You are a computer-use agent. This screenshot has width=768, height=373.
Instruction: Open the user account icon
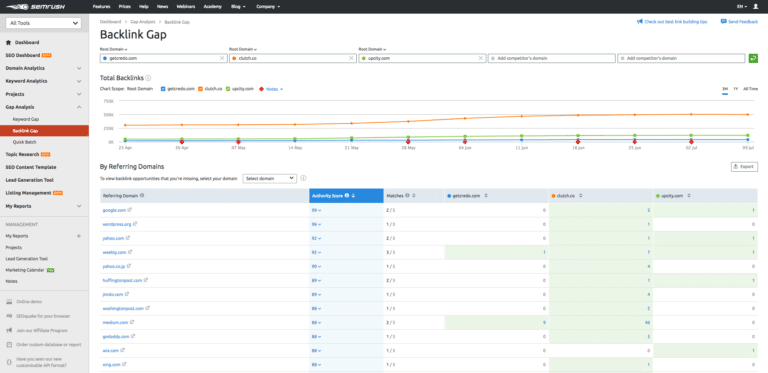(755, 7)
